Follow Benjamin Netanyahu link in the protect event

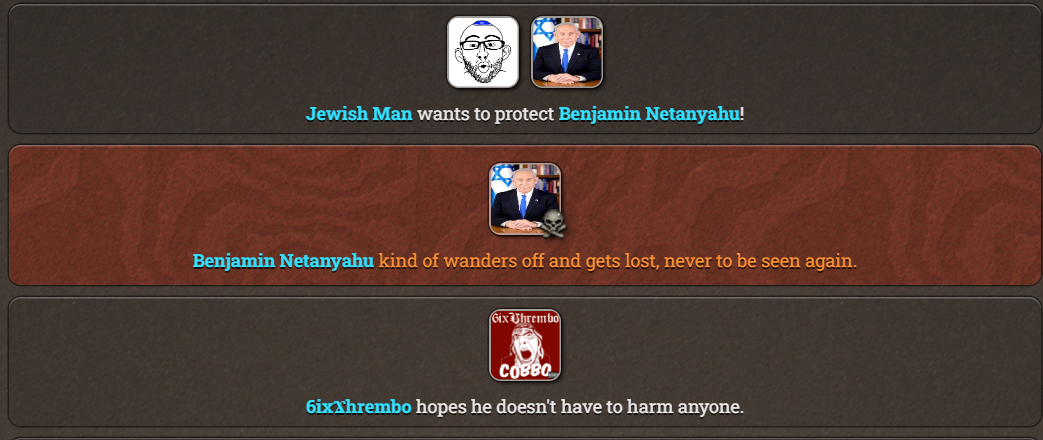649,114
